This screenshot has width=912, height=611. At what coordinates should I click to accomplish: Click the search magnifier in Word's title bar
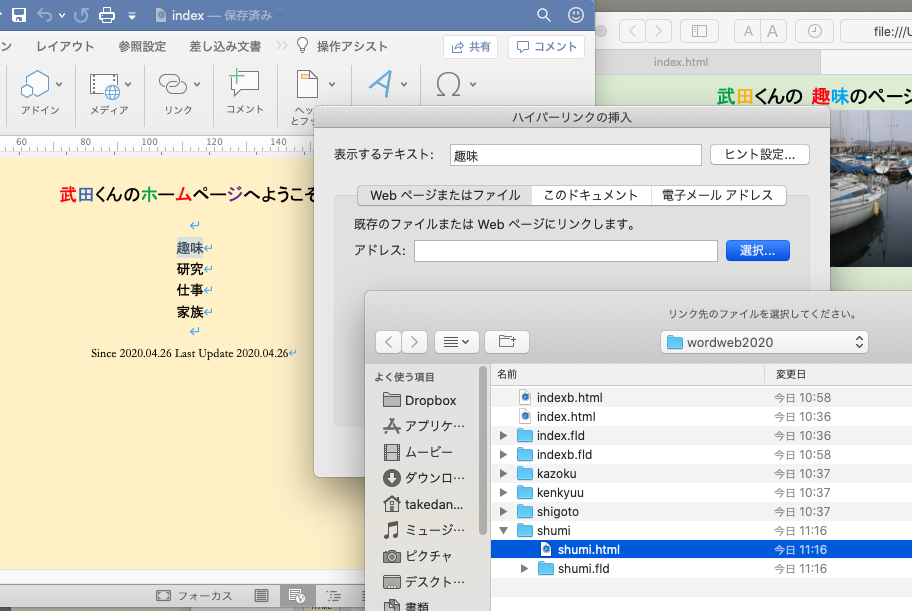(544, 15)
